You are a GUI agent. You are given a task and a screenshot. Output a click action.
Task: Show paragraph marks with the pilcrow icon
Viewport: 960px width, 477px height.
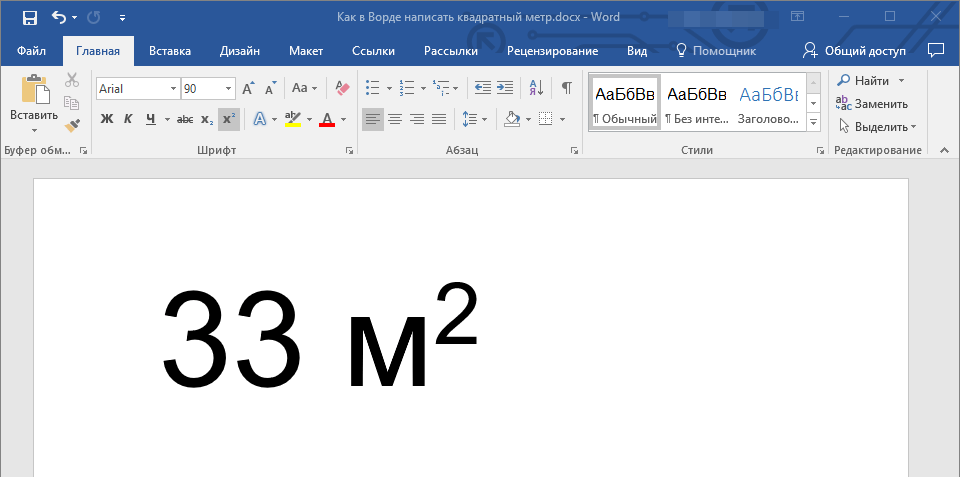[567, 88]
